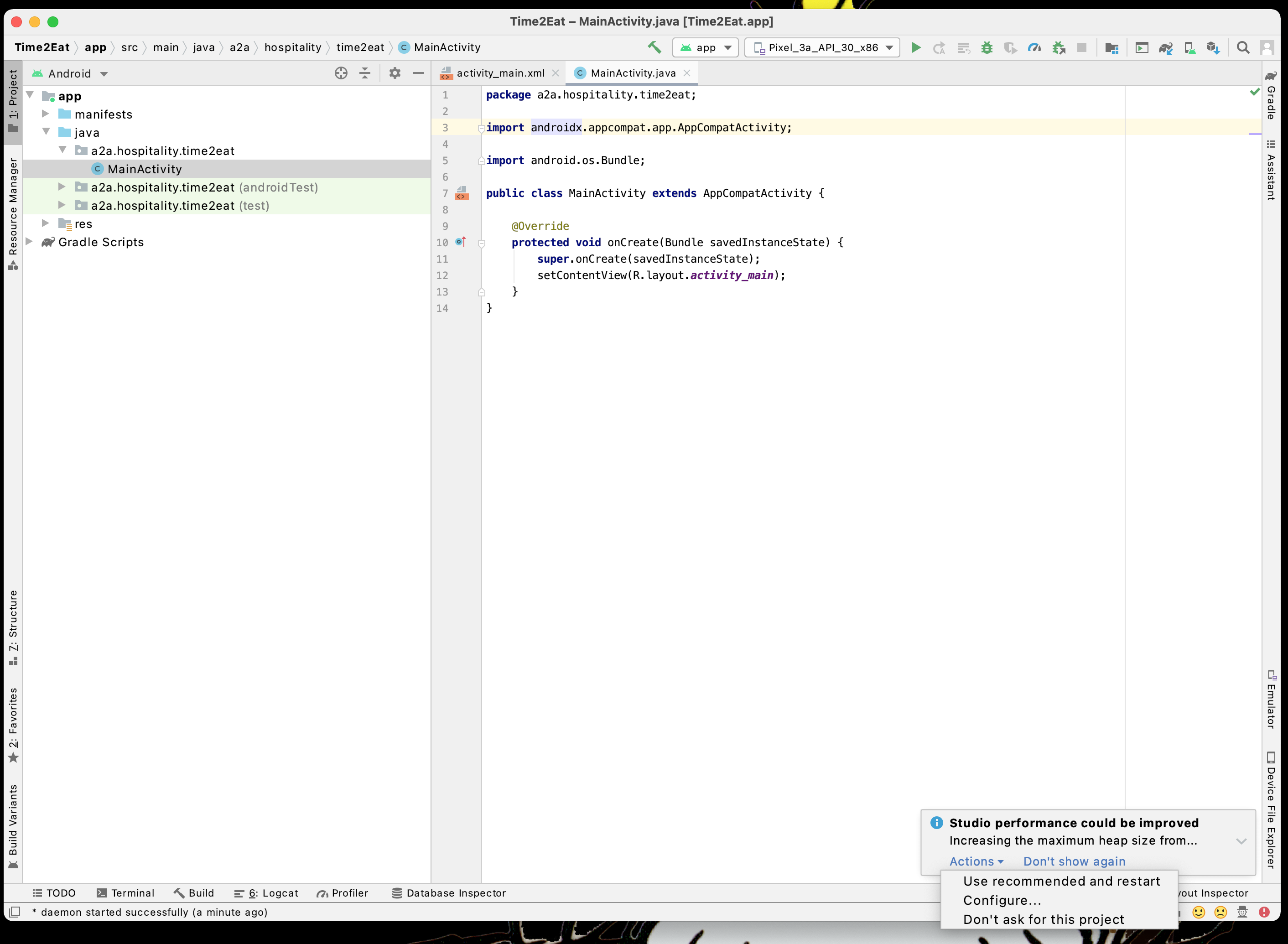Open the Profile app gauge icon

point(1034,47)
